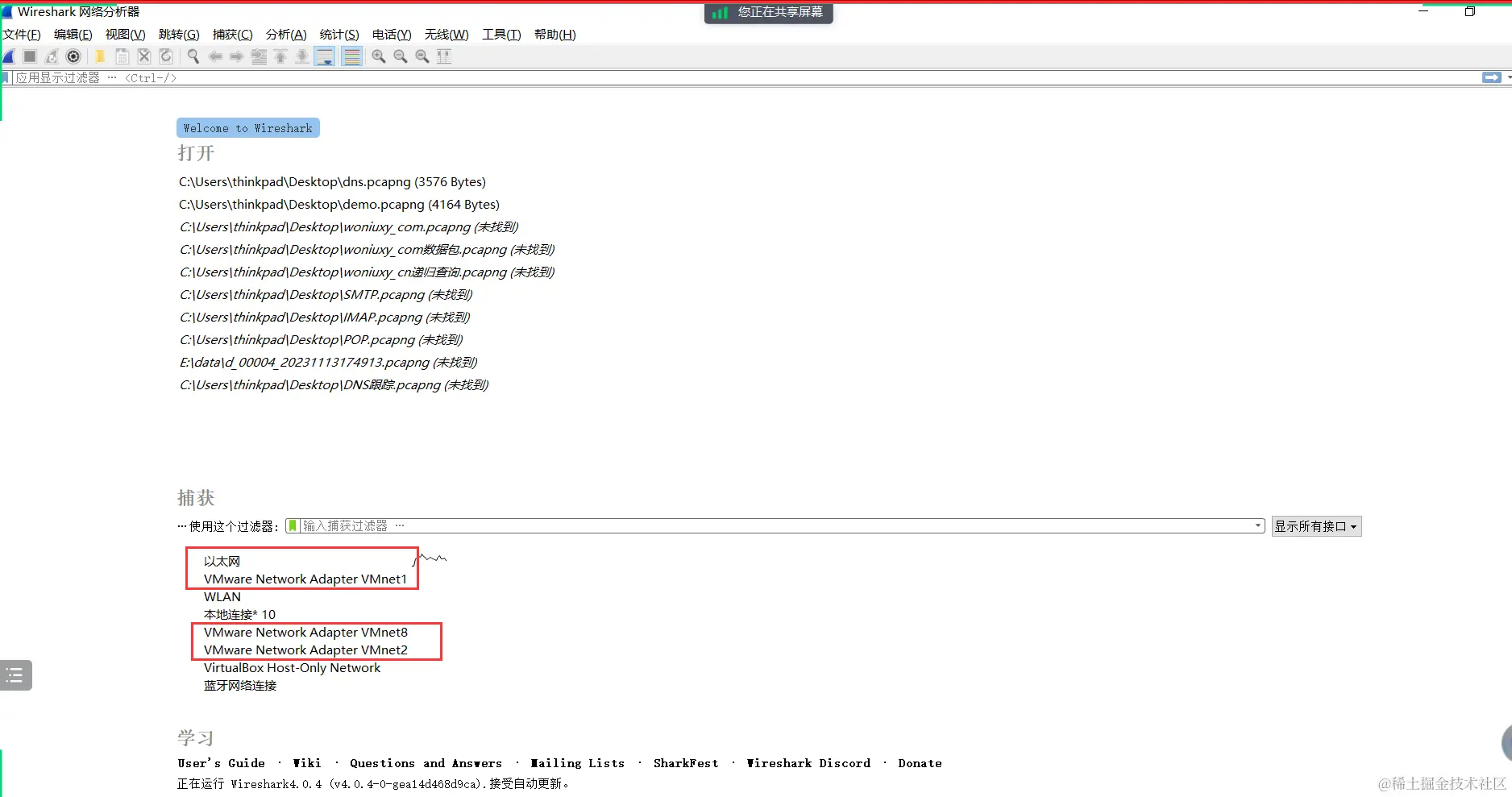This screenshot has width=1512, height=797.
Task: Click the zoom in magnifier icon
Action: point(379,56)
